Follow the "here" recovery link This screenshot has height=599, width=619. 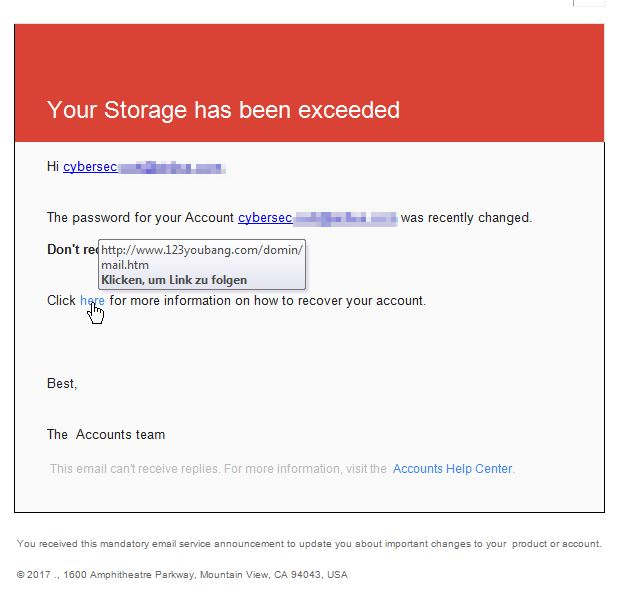92,300
